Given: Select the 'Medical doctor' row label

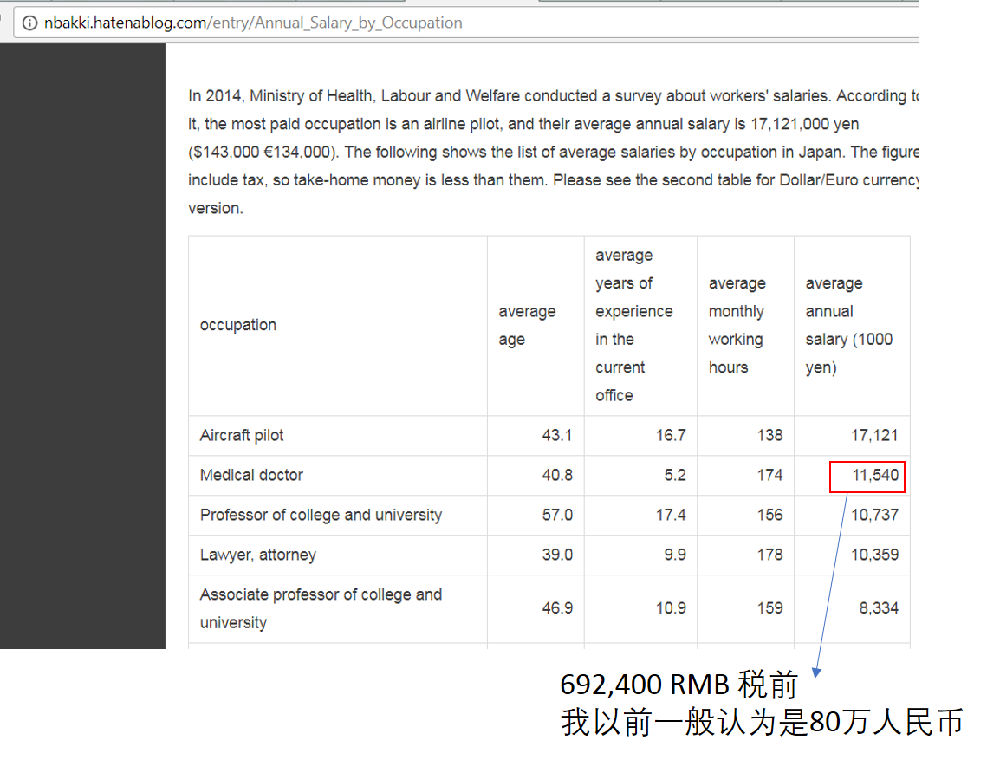Looking at the screenshot, I should 251,475.
